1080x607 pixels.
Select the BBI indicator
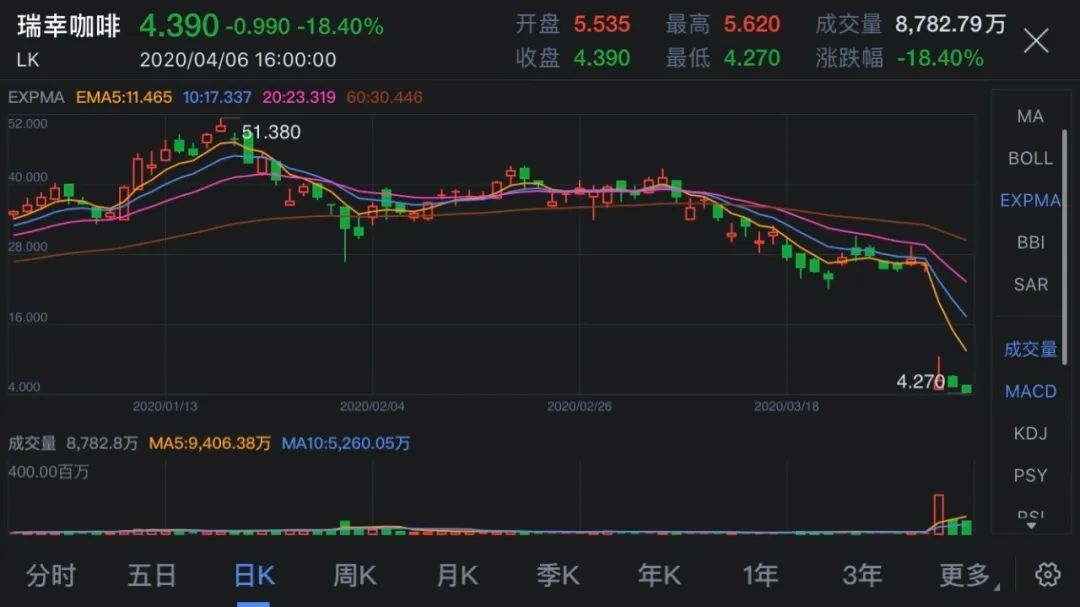[x=1030, y=243]
